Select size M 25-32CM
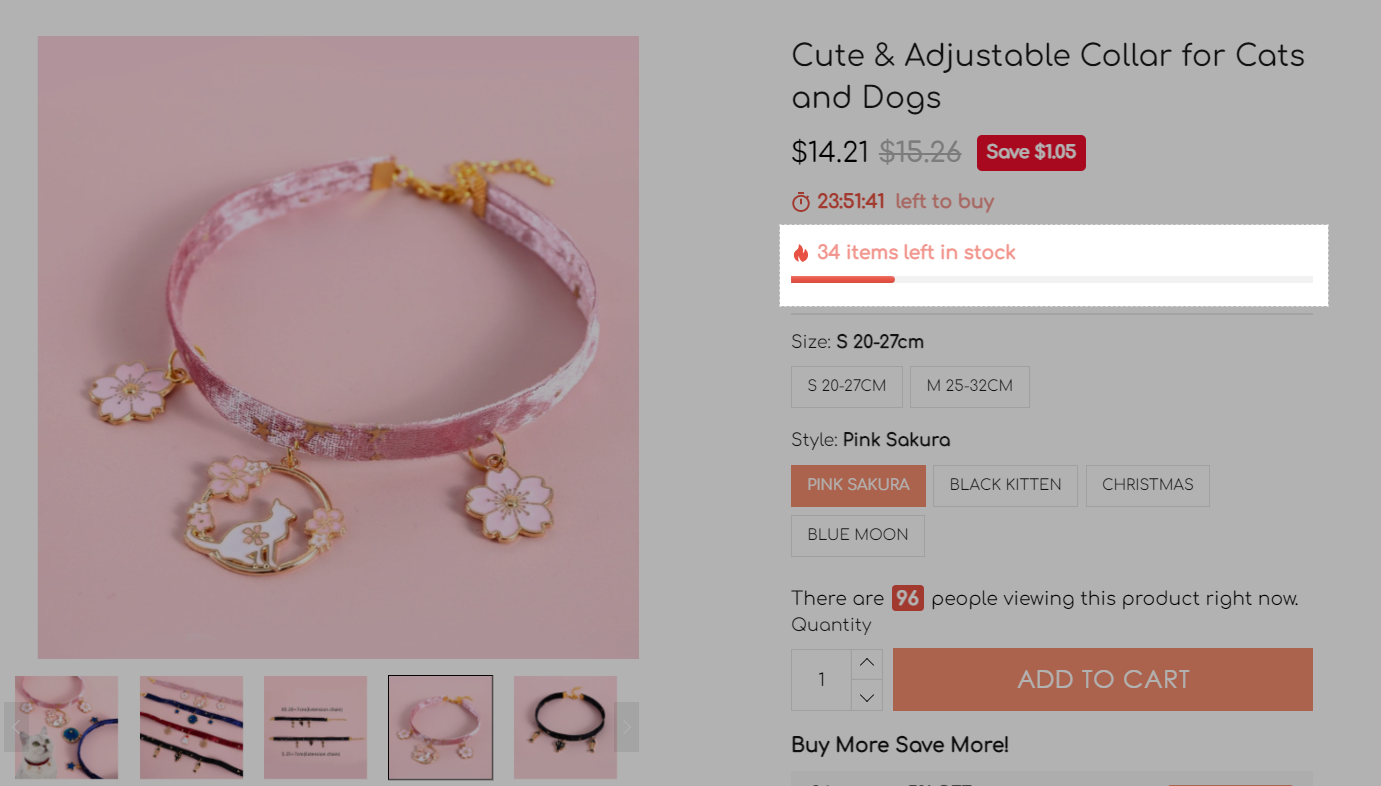Screen dimensions: 1381x786 pyautogui.click(x=969, y=386)
